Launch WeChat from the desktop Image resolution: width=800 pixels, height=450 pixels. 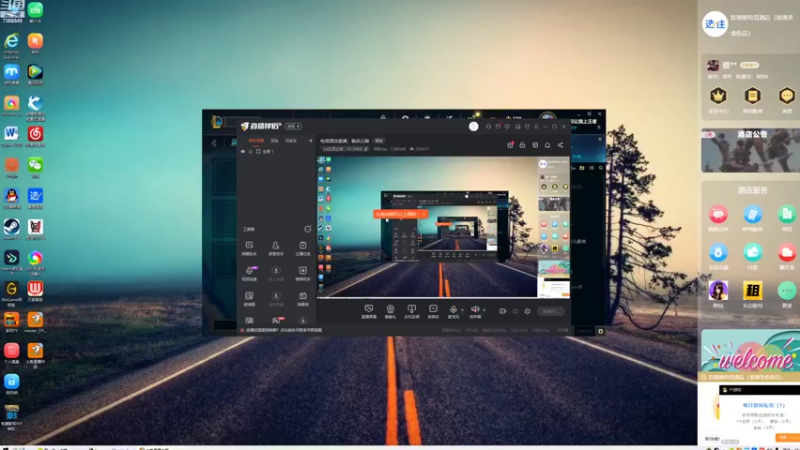[x=35, y=167]
